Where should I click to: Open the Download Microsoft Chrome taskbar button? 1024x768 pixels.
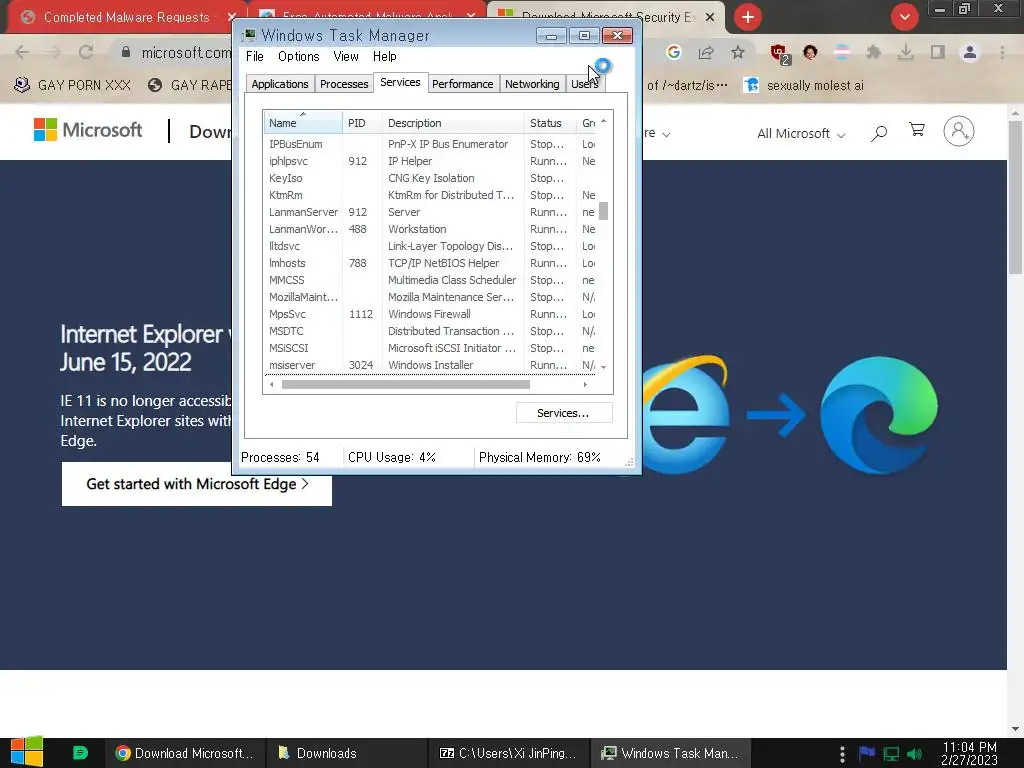[185, 753]
